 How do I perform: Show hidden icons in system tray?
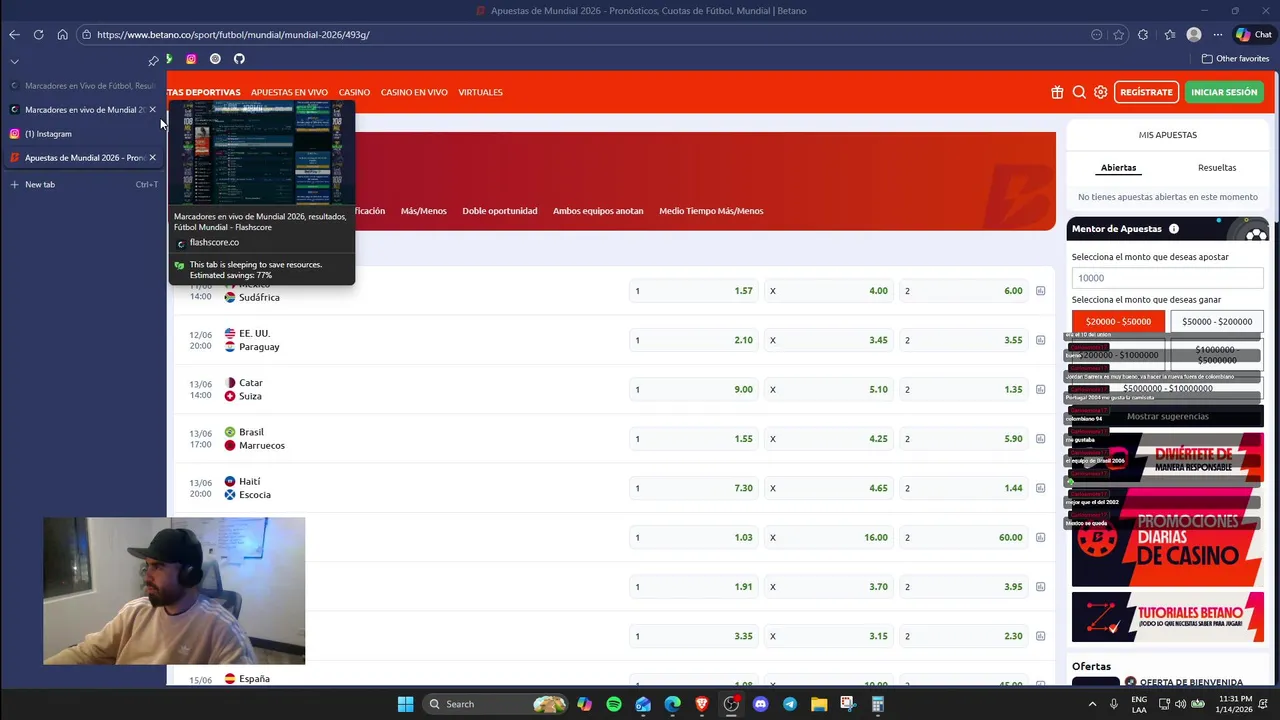click(x=1092, y=704)
